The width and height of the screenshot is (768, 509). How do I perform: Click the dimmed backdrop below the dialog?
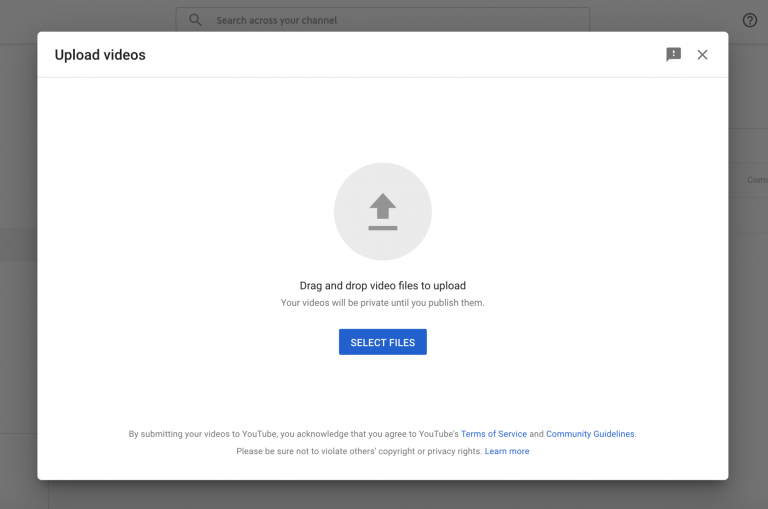coord(383,495)
